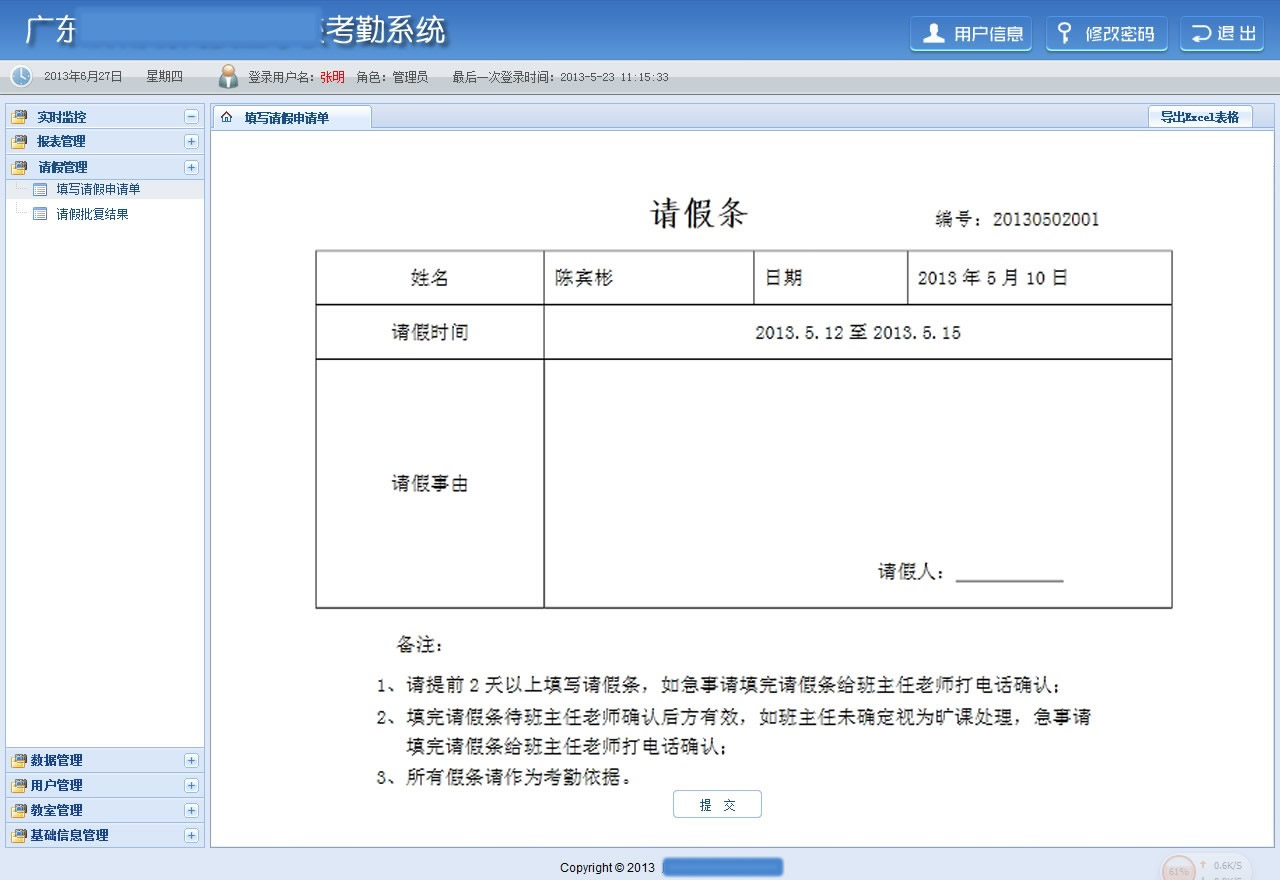The width and height of the screenshot is (1280, 880).
Task: Expand the 数据管理 section plus button
Action: [191, 760]
